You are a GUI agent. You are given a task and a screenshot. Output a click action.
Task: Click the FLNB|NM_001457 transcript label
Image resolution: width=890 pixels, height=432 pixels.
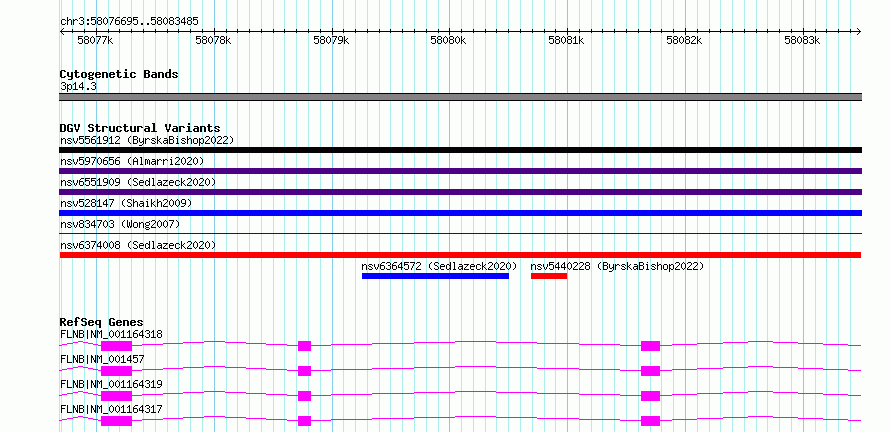[102, 360]
